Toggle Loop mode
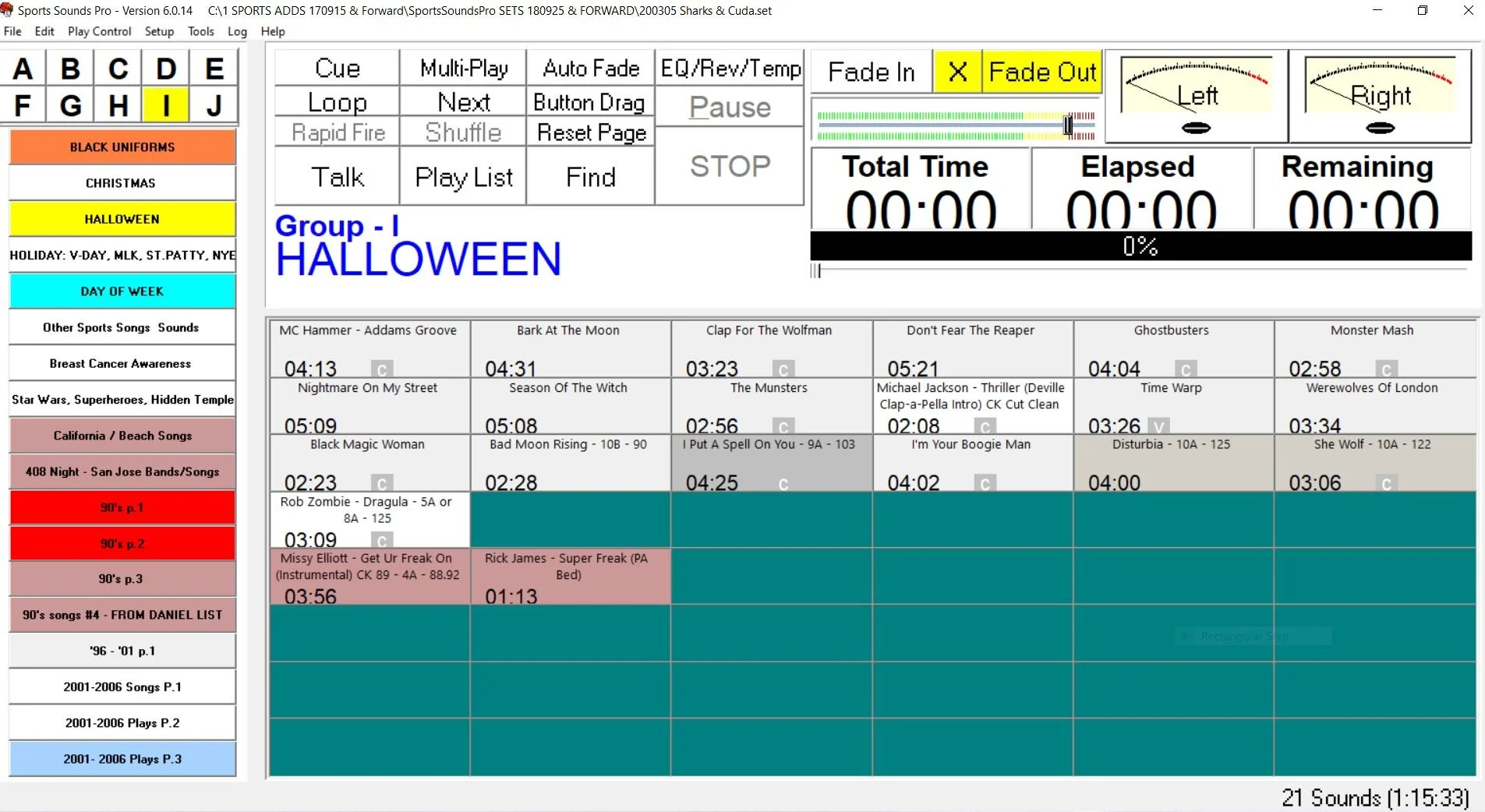The width and height of the screenshot is (1485, 812). click(x=337, y=102)
